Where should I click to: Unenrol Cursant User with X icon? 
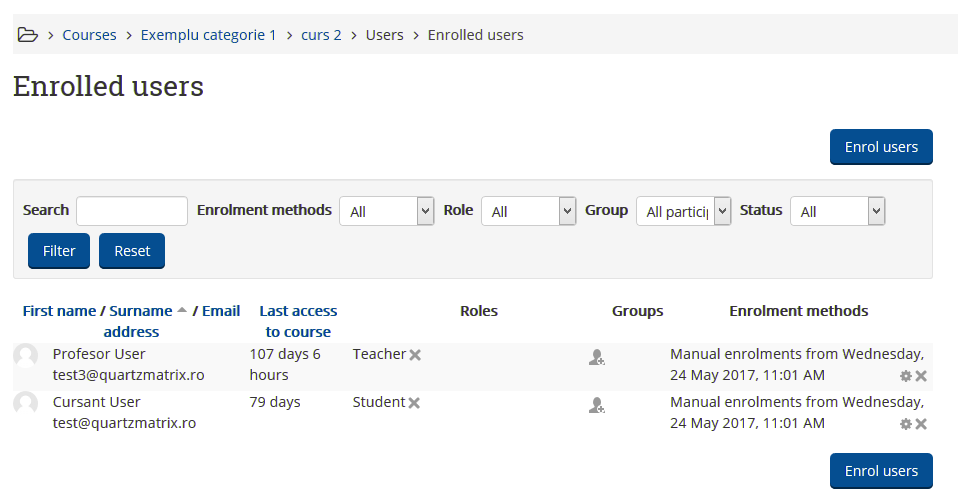(921, 424)
